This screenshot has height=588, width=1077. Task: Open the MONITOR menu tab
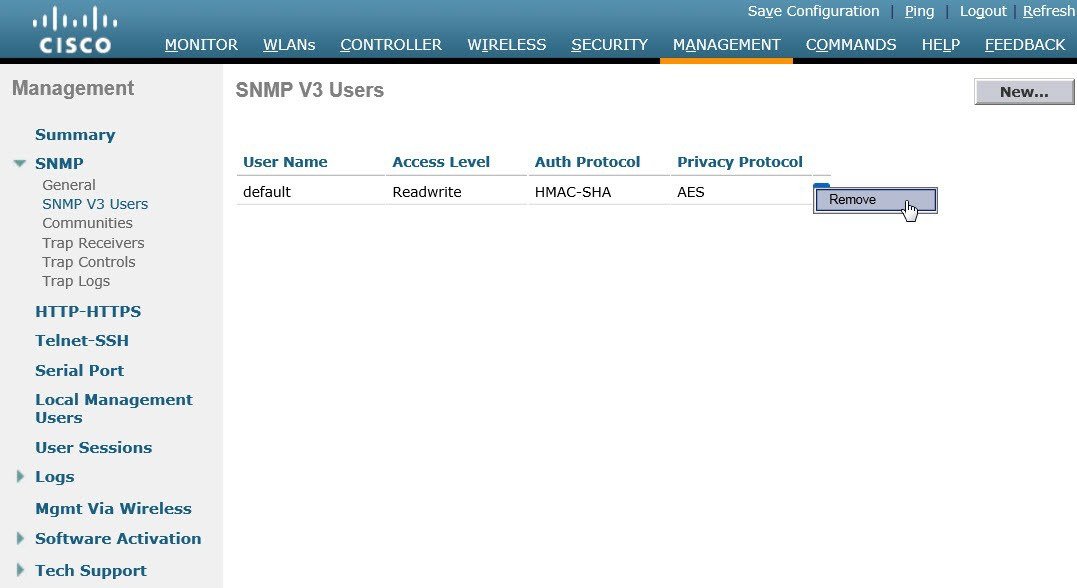201,45
